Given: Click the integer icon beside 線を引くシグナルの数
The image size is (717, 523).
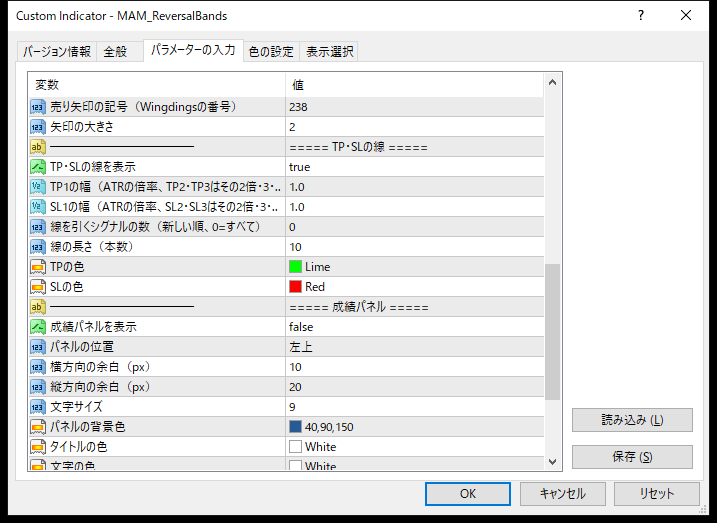Looking at the screenshot, I should 38,227.
